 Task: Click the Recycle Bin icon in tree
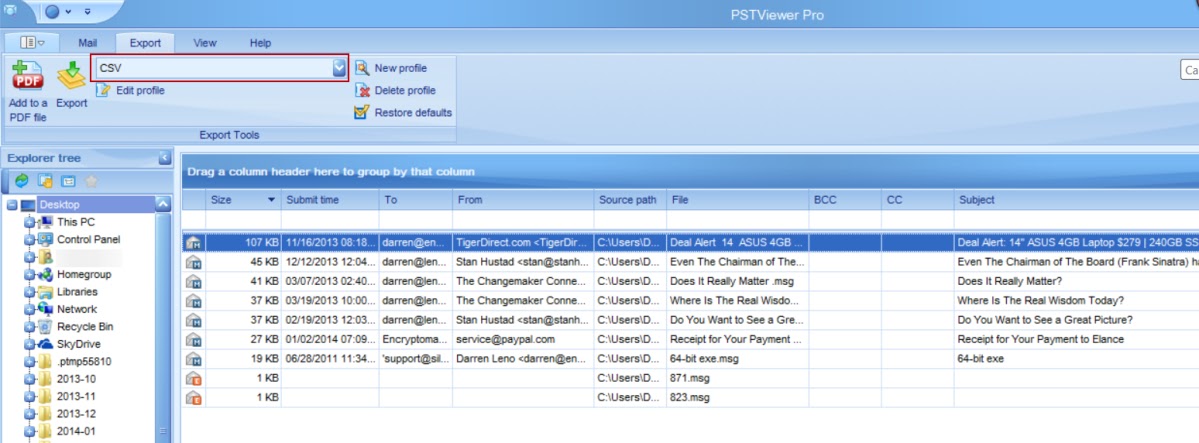point(45,327)
